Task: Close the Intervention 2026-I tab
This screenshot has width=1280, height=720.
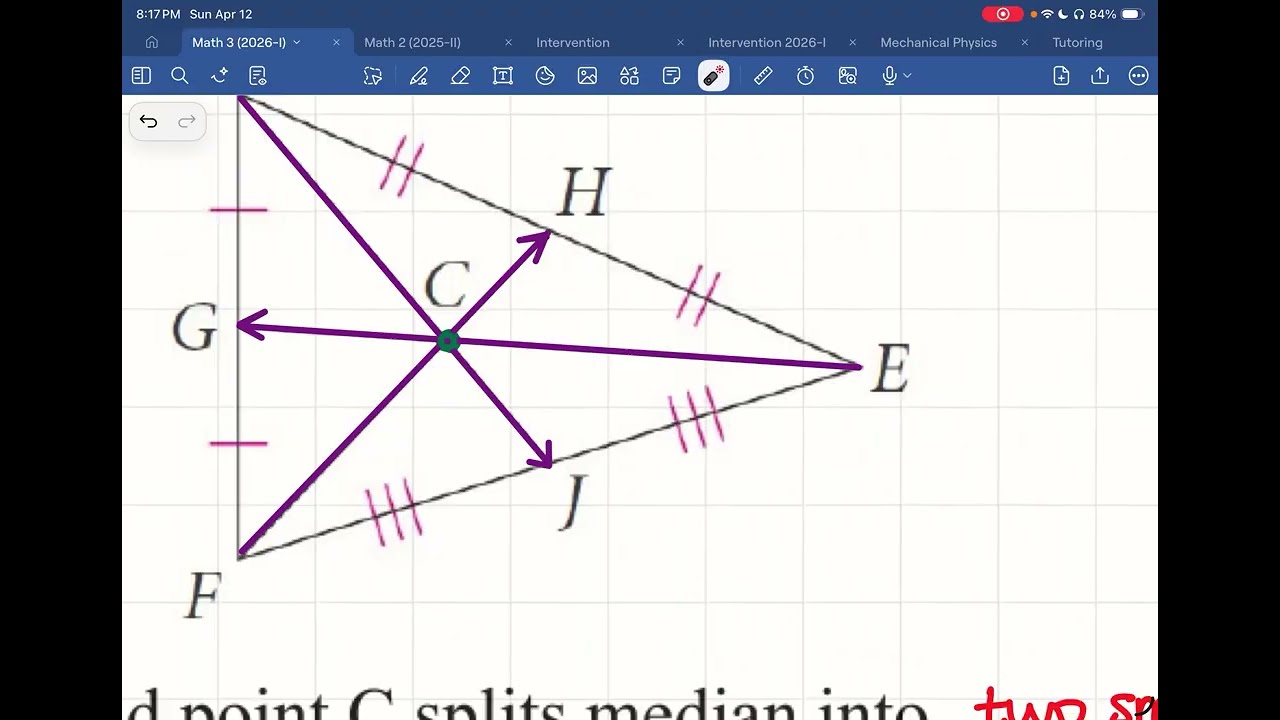Action: coord(852,42)
